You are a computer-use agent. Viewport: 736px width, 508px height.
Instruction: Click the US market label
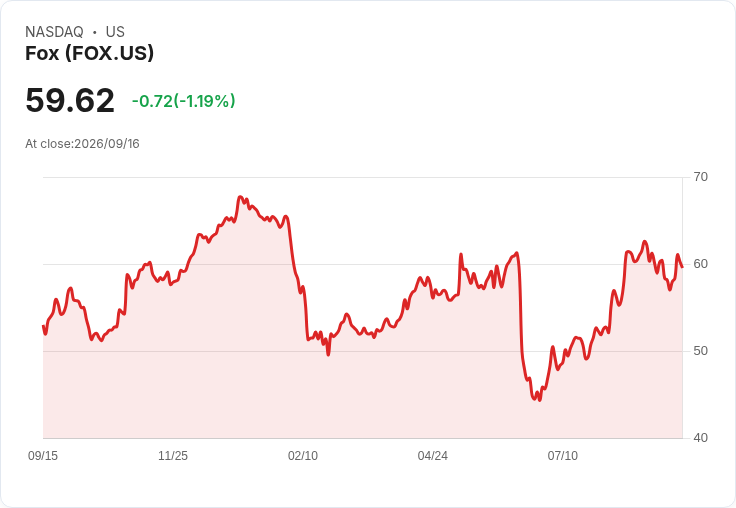(x=115, y=32)
